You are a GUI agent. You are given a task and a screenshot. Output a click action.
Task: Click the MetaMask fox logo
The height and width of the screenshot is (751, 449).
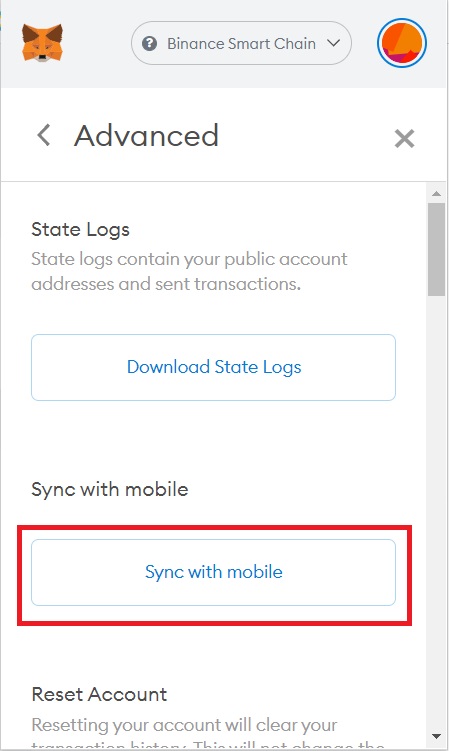[42, 43]
